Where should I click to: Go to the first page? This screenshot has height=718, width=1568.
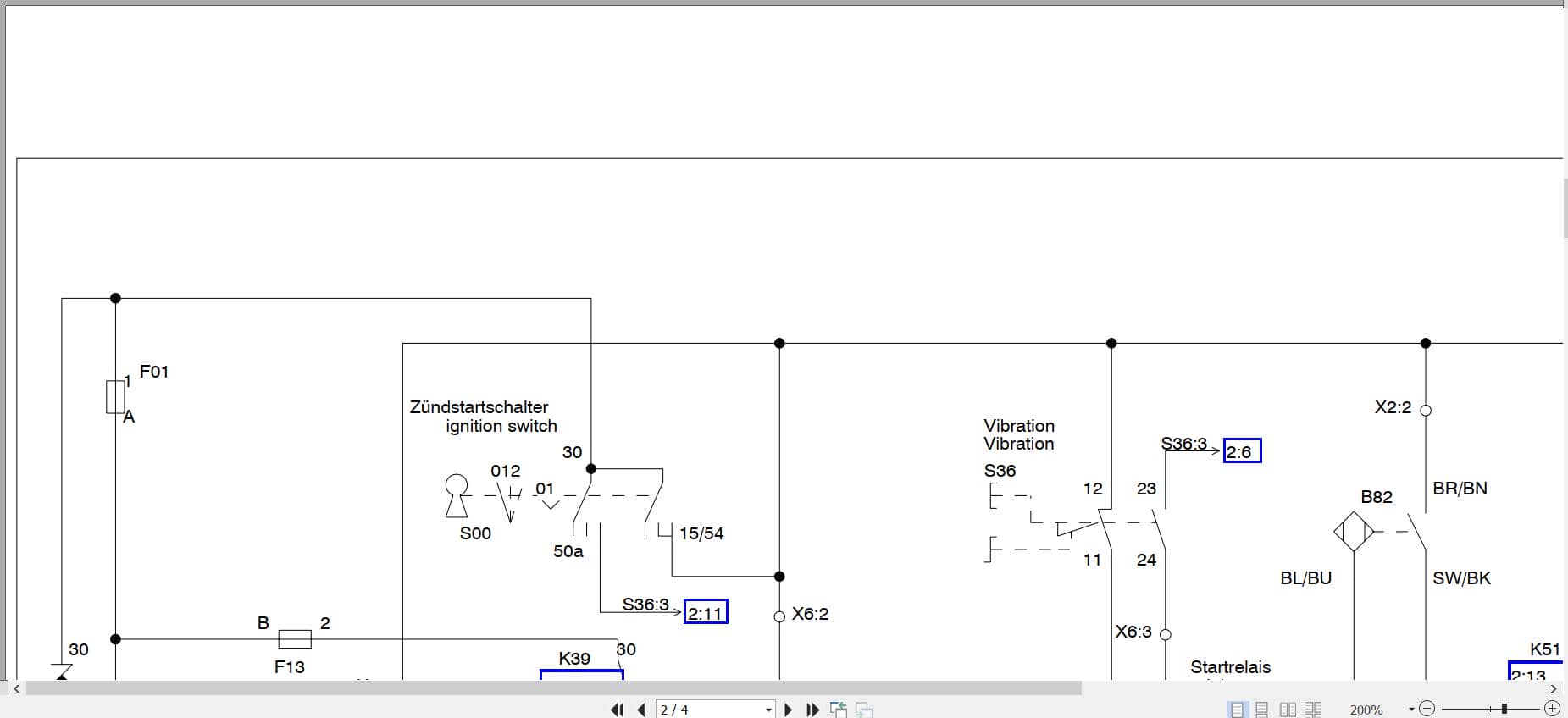617,710
